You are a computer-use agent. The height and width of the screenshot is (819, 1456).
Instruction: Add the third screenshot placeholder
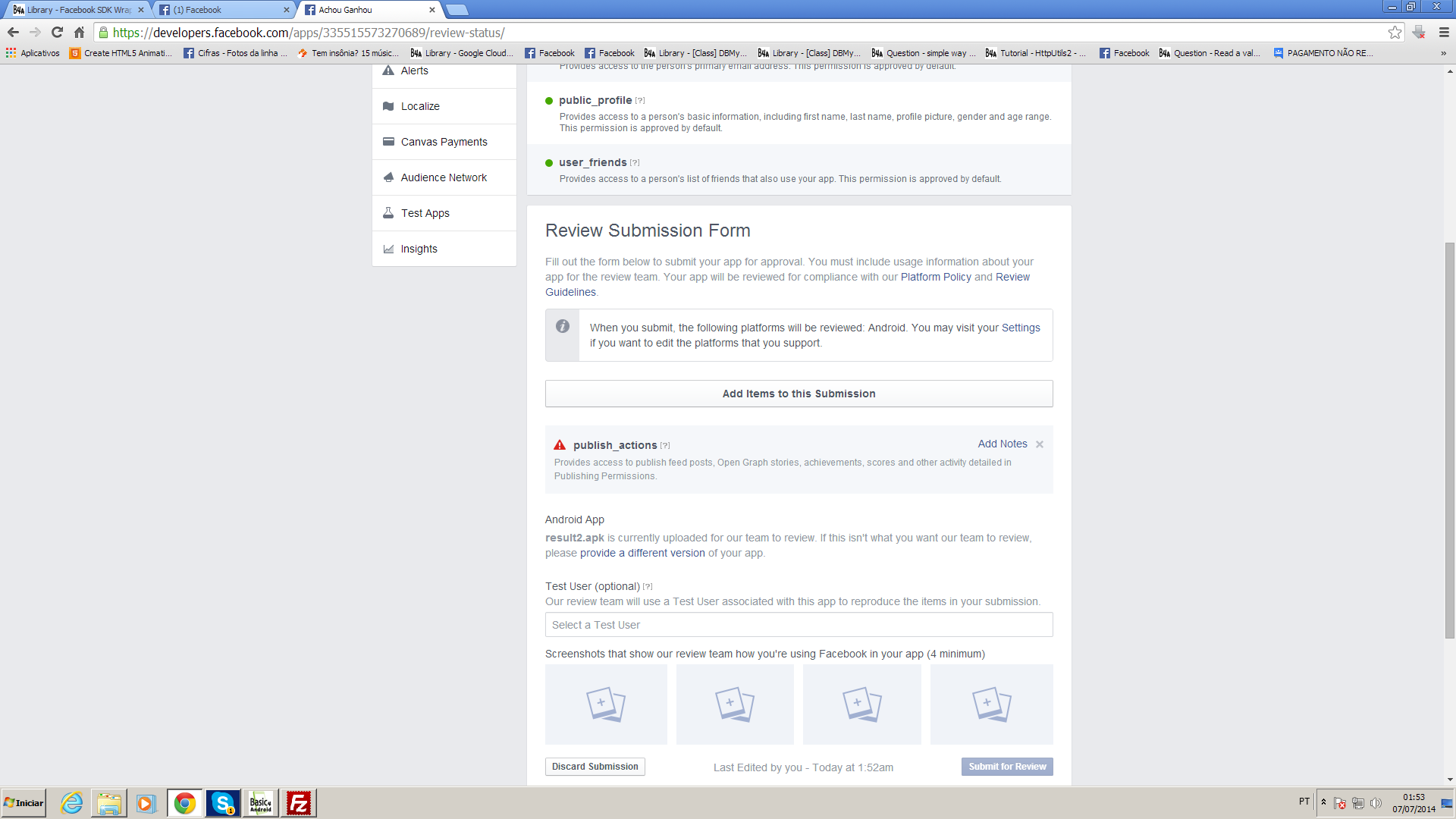pyautogui.click(x=862, y=704)
